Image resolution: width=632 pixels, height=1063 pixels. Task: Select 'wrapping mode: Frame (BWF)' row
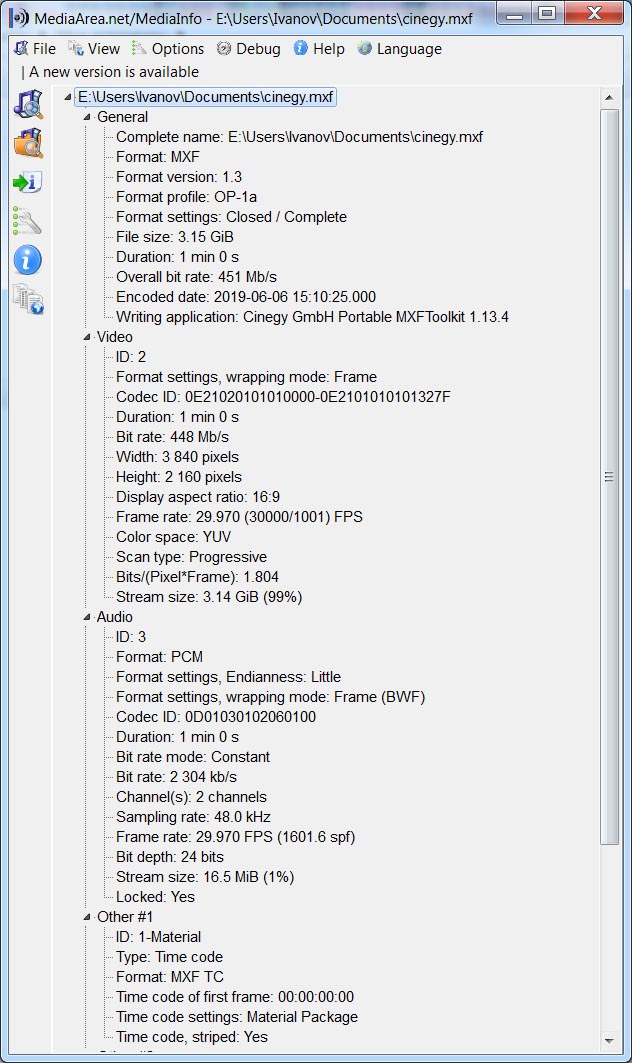(271, 697)
